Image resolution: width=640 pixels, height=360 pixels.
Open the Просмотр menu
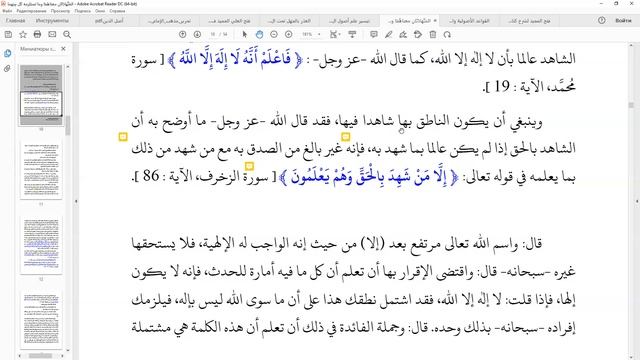[60, 11]
